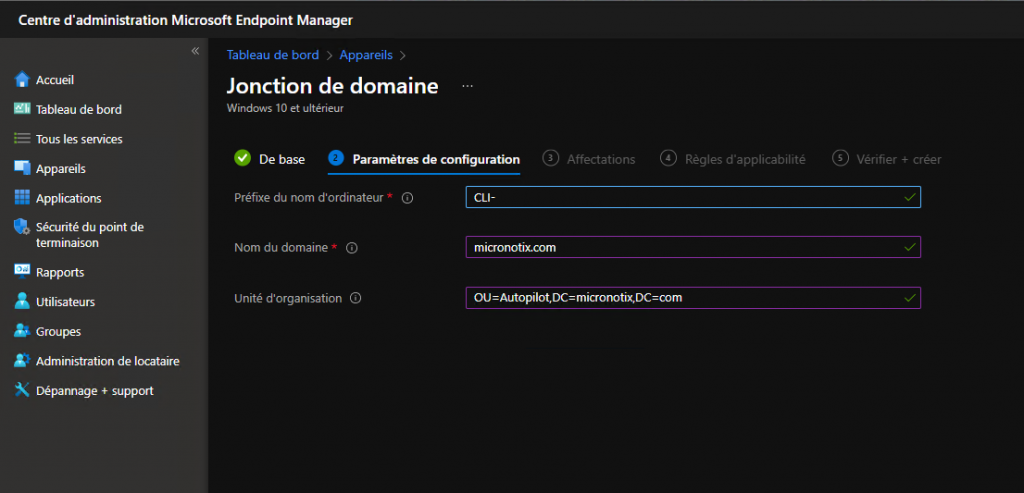Click the Accueil home icon

(x=22, y=79)
